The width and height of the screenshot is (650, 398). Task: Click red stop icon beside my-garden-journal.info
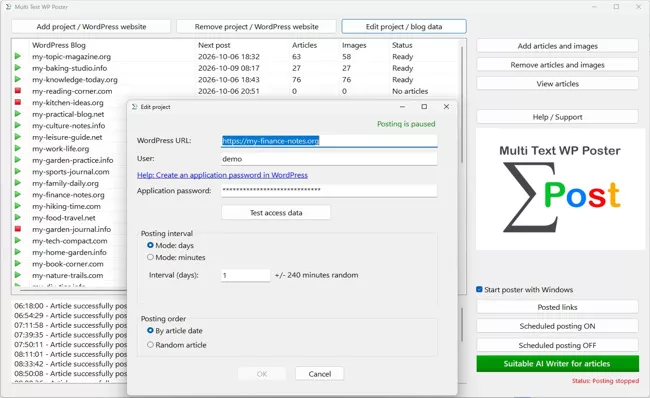coord(17,228)
